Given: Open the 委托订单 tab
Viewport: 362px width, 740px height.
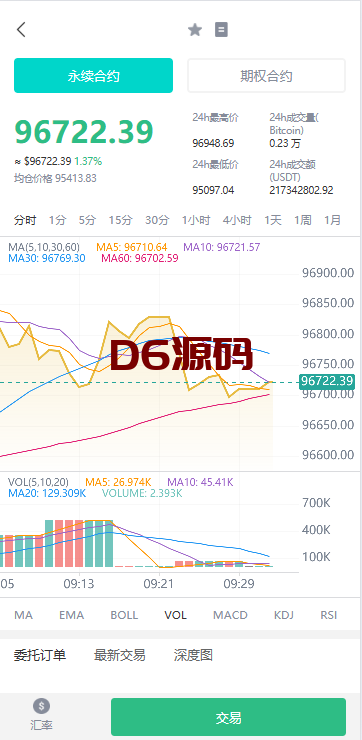Looking at the screenshot, I should coord(40,655).
